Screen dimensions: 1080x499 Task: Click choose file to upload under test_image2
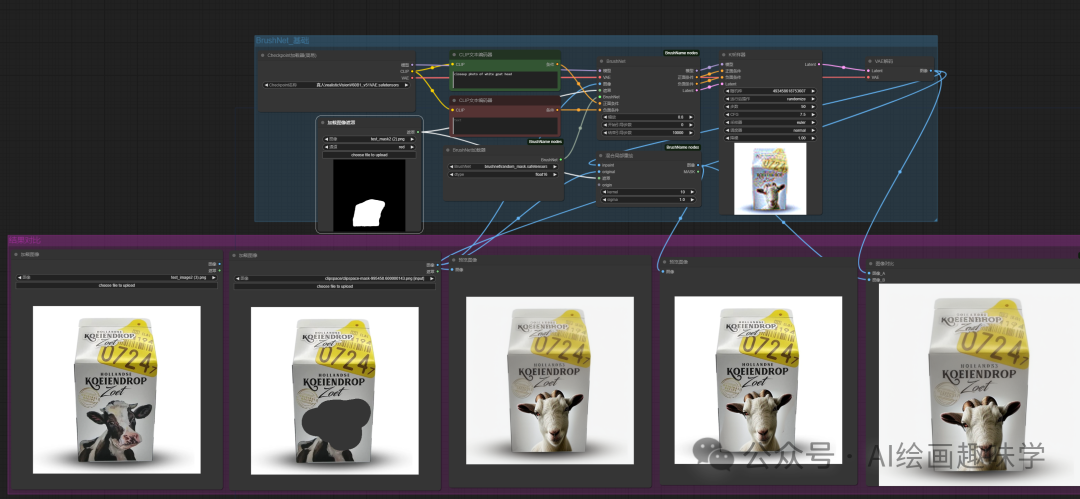tap(116, 285)
